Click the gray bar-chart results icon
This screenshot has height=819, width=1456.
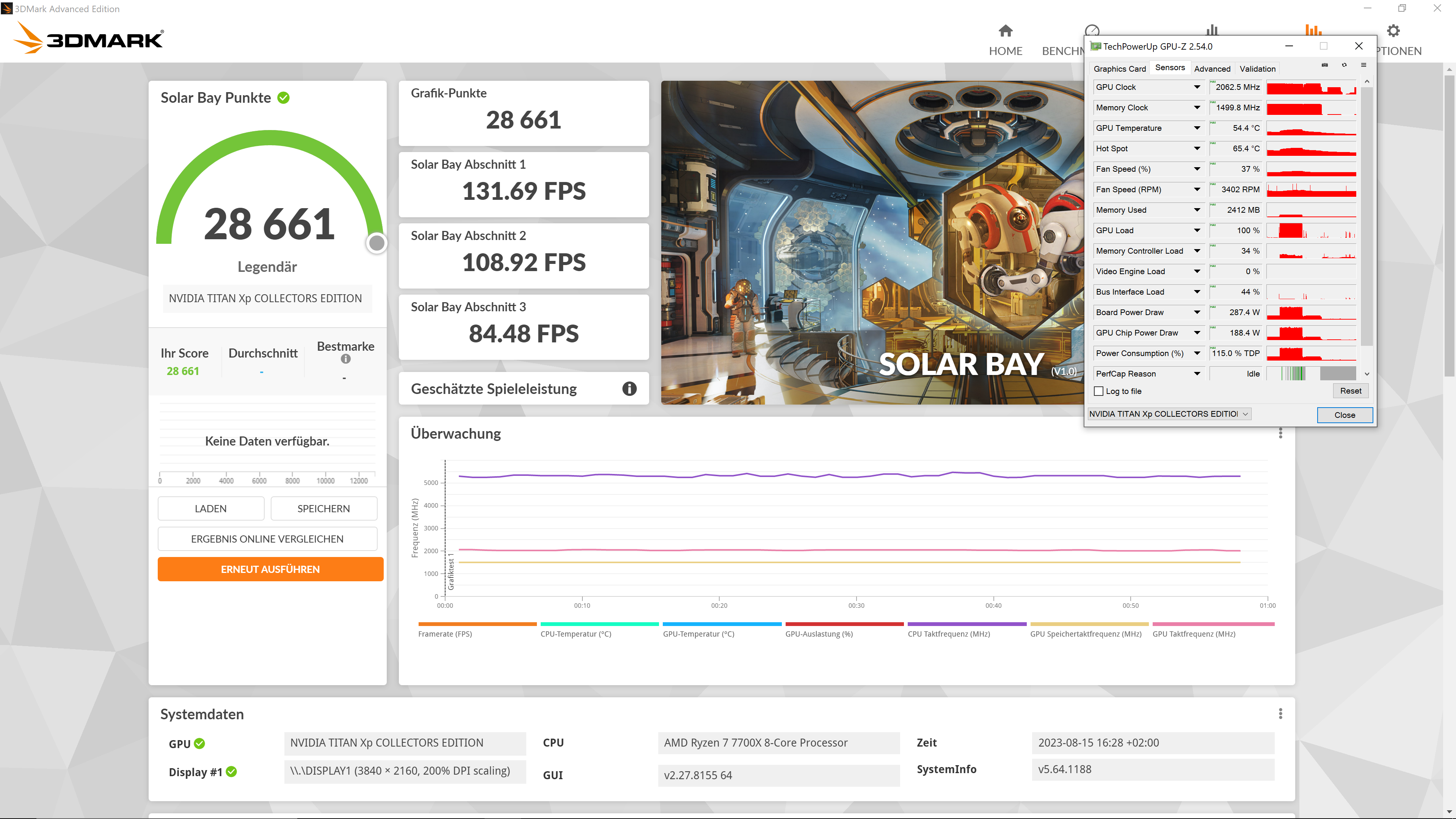[1212, 30]
